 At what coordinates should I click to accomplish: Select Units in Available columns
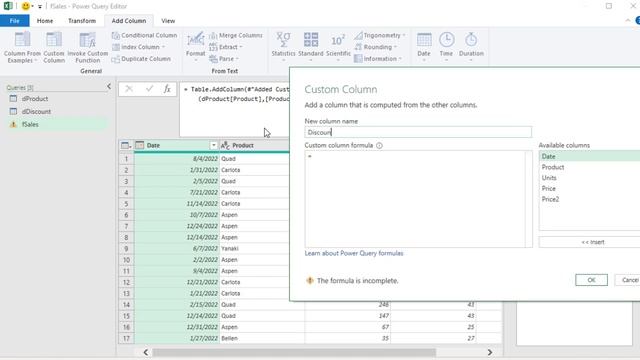point(589,178)
